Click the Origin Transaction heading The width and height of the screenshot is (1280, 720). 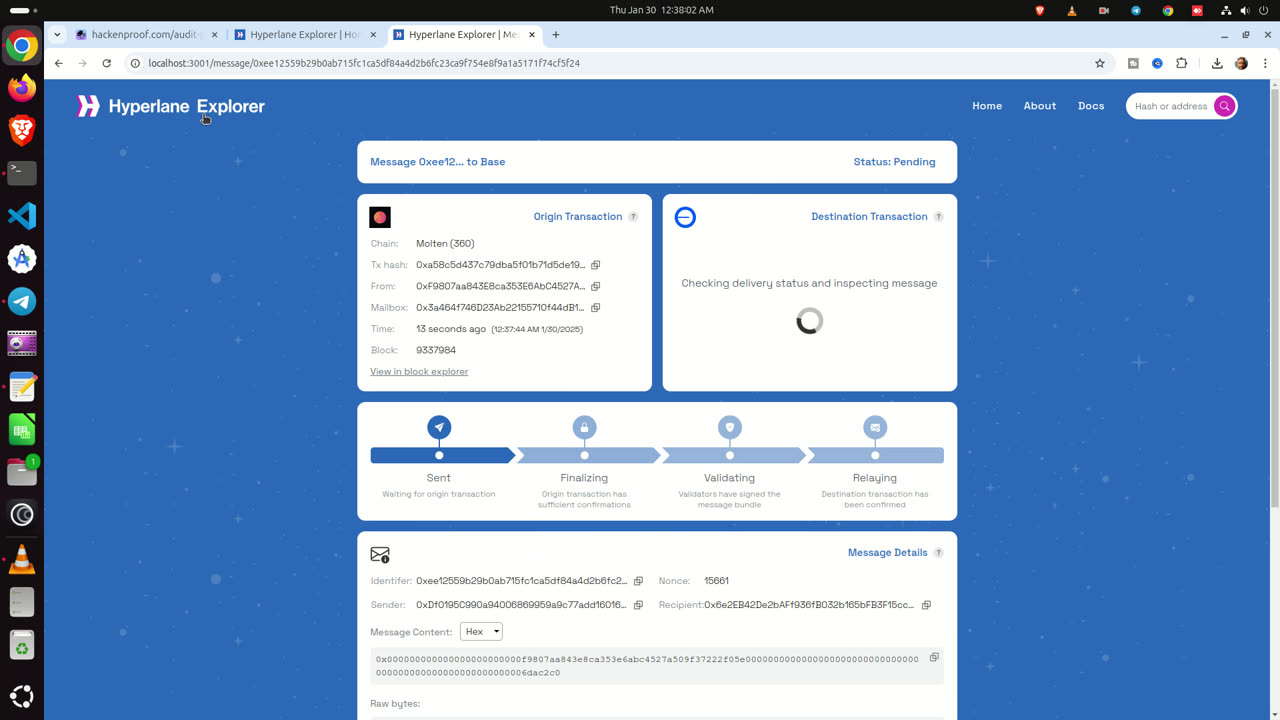tap(578, 217)
